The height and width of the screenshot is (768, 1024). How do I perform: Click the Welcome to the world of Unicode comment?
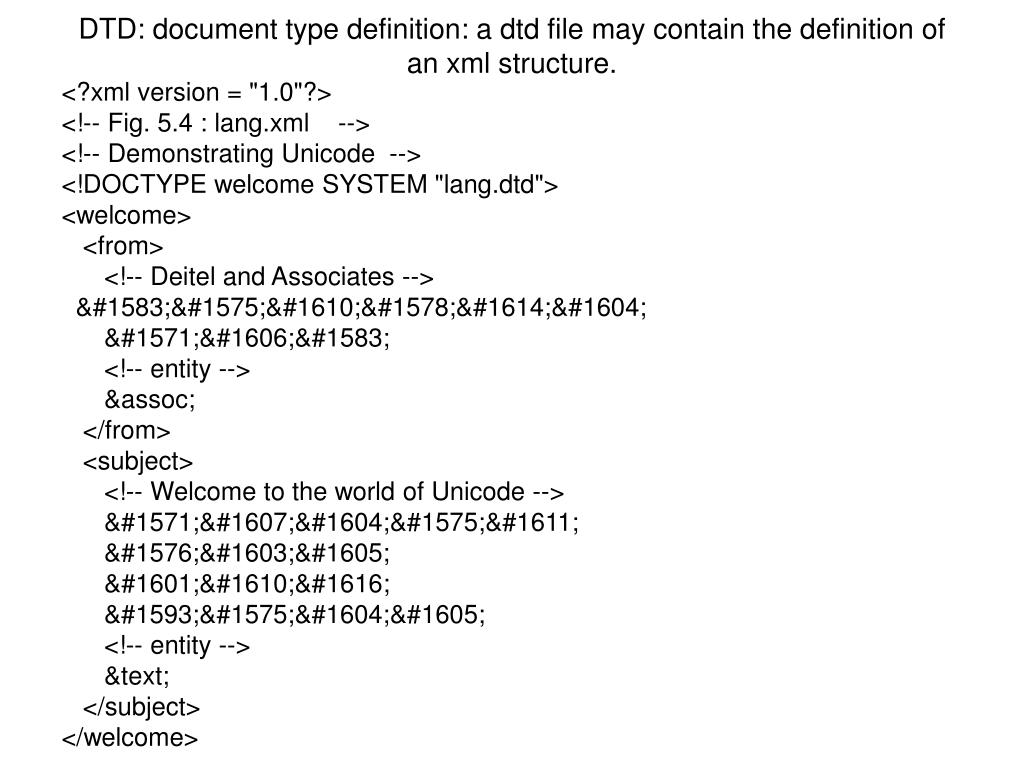tap(334, 492)
